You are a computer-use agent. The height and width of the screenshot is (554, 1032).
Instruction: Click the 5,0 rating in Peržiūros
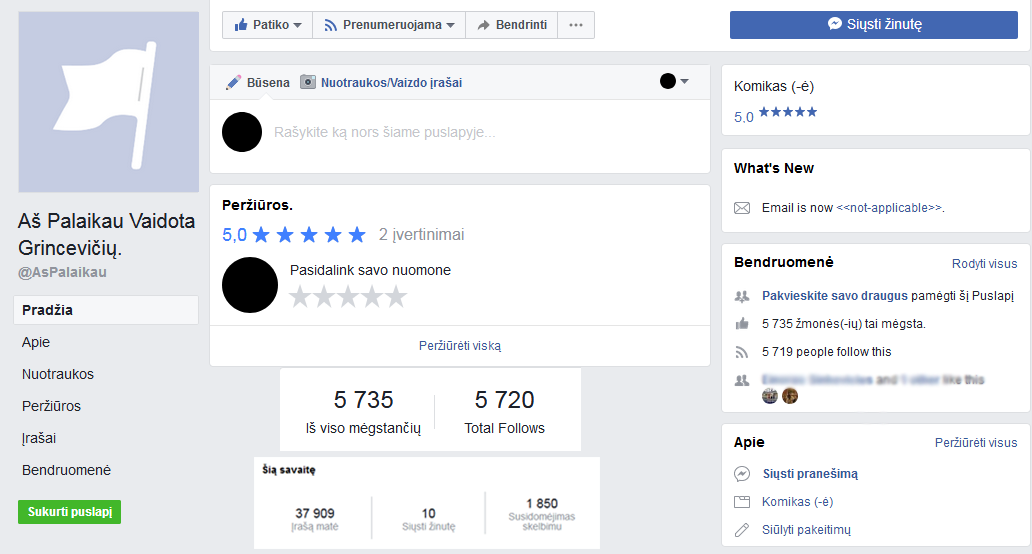[234, 234]
